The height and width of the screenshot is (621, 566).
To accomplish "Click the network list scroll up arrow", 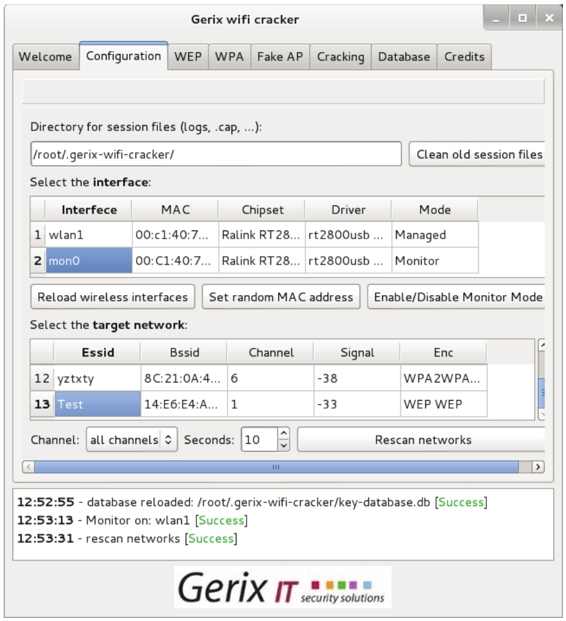I will coord(542,345).
